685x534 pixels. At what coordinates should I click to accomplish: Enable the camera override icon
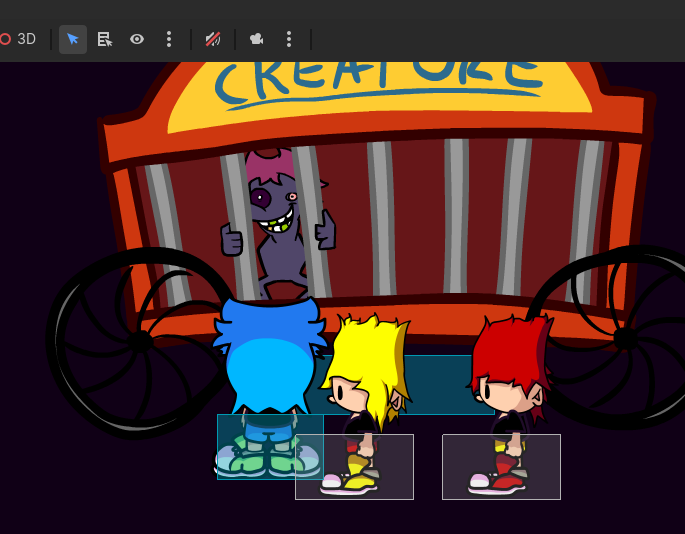[x=256, y=39]
